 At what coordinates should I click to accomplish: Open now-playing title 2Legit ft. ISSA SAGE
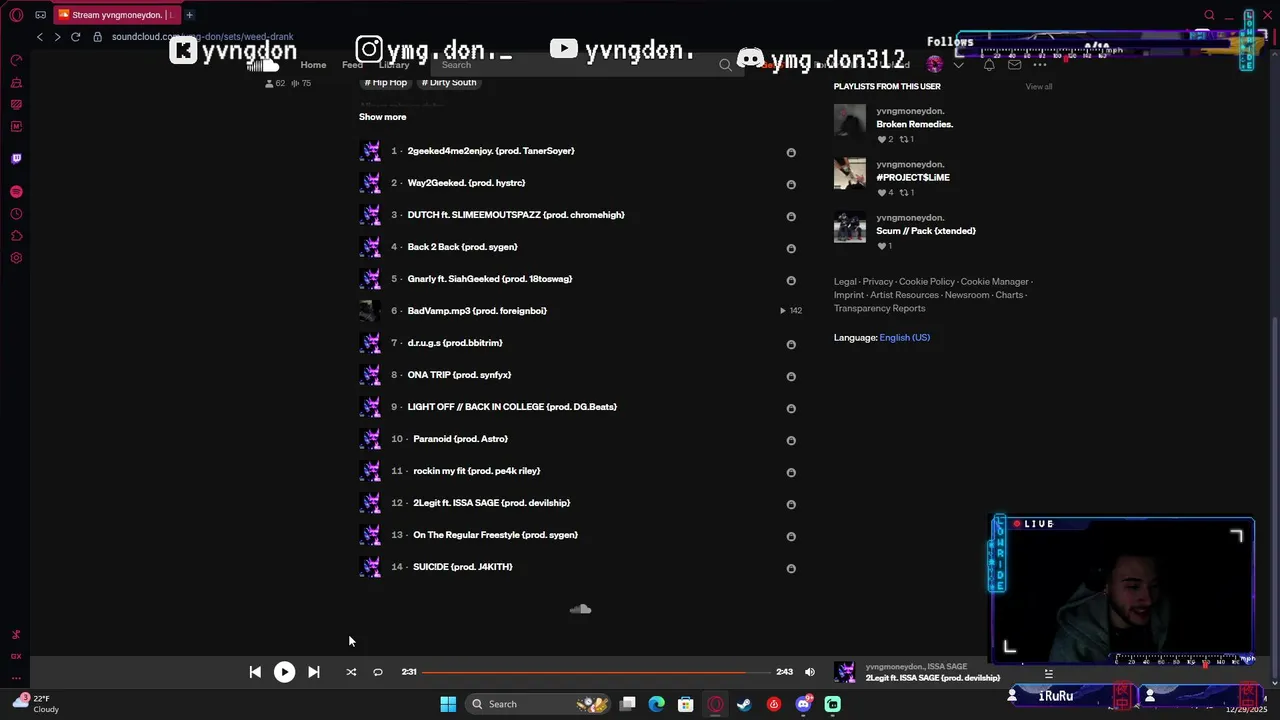point(932,678)
